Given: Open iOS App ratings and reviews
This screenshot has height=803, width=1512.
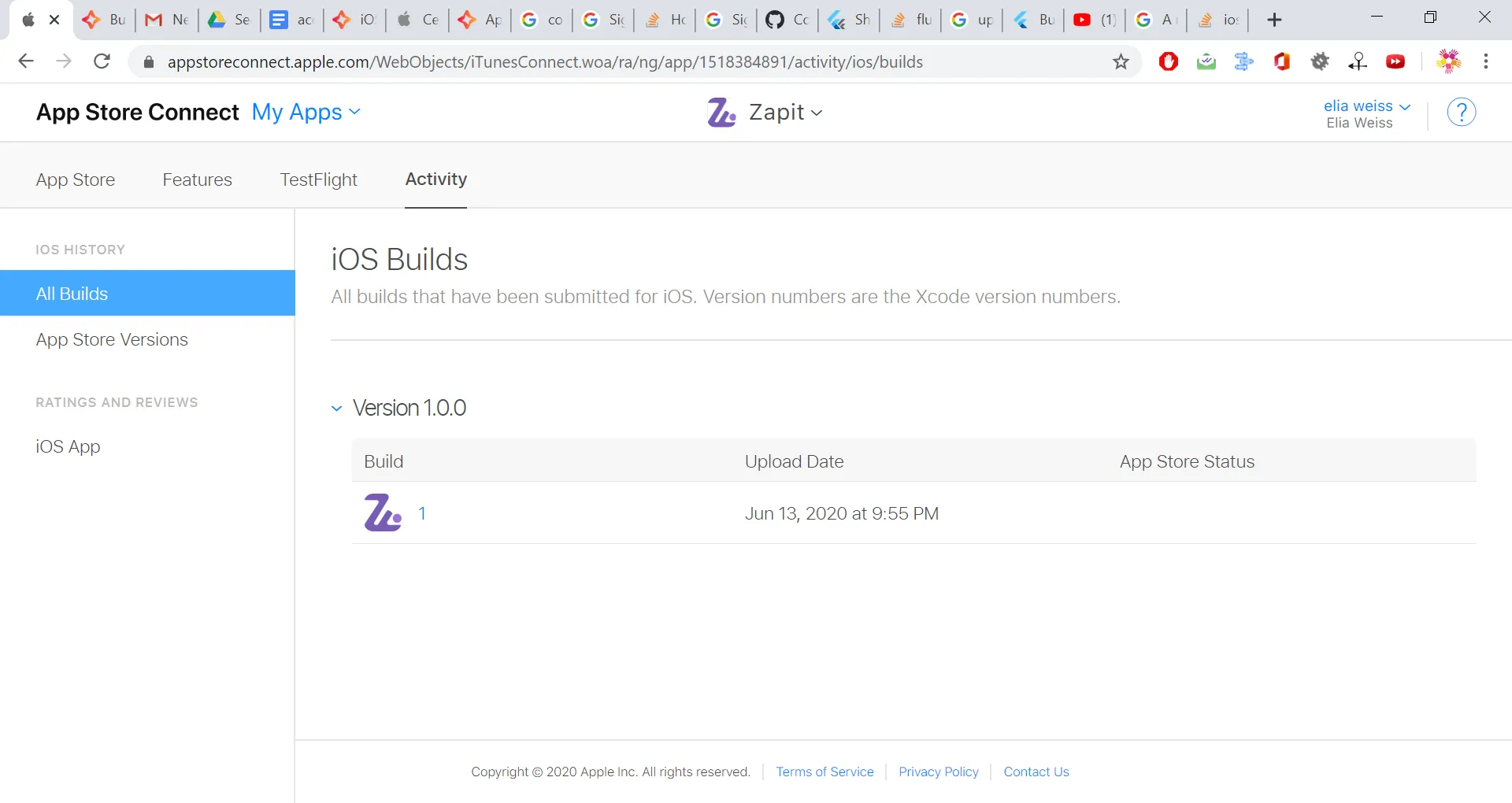Looking at the screenshot, I should pos(68,446).
